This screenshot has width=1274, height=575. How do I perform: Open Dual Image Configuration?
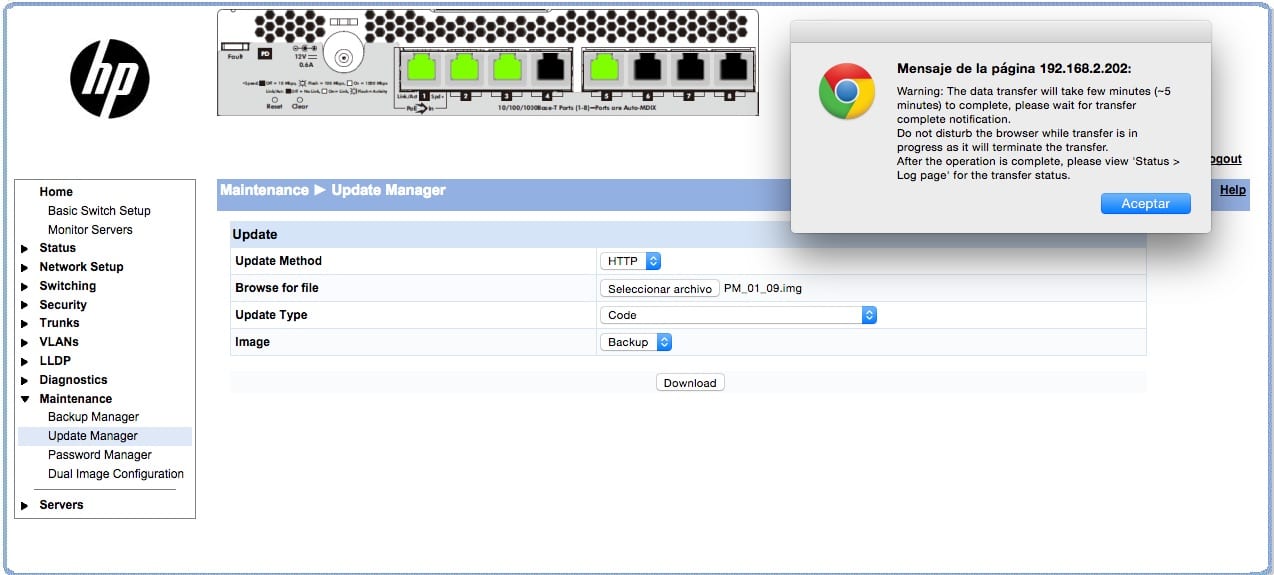pos(116,474)
